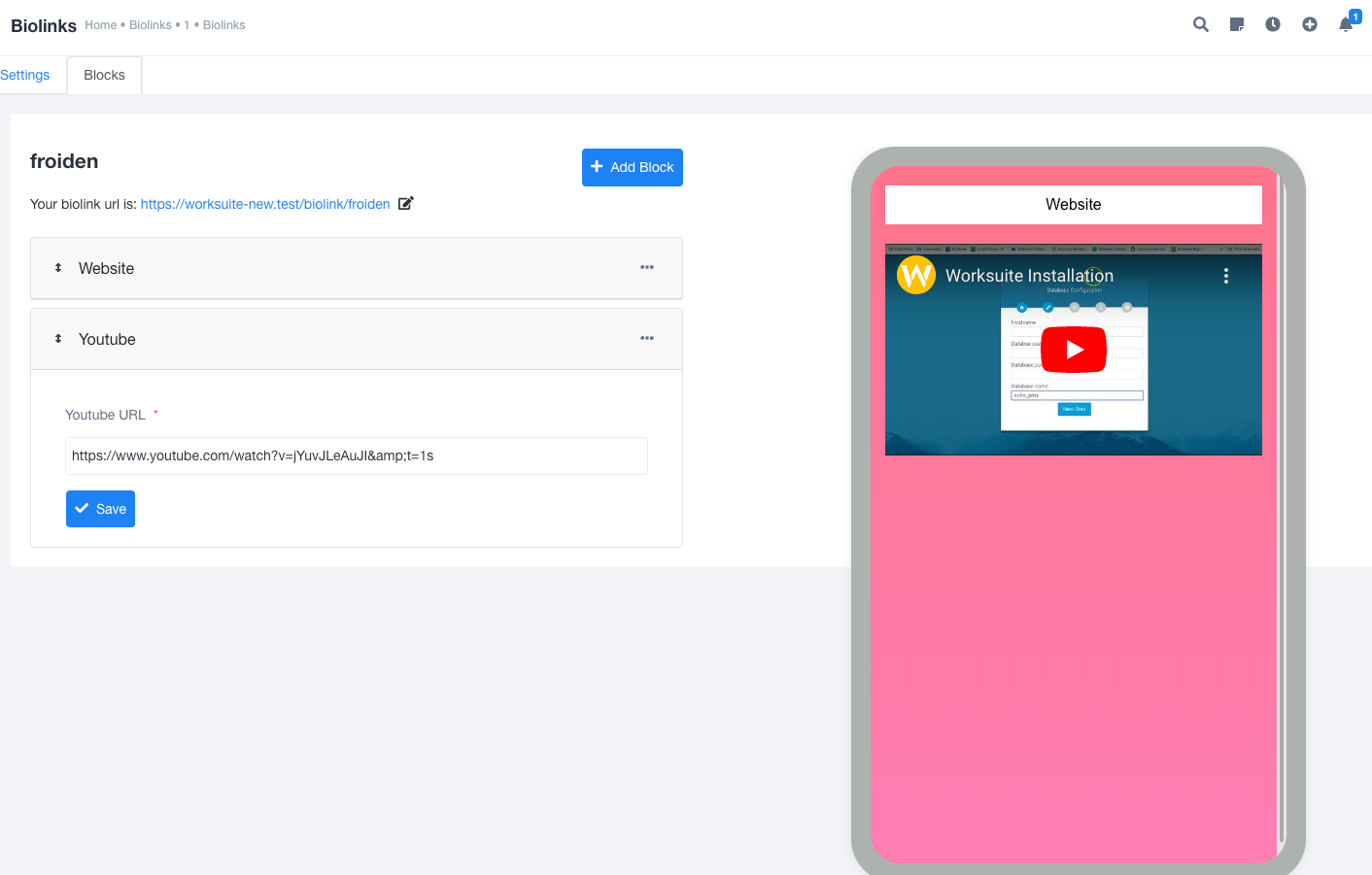Open the recent activity clock icon
The height and width of the screenshot is (875, 1372).
pyautogui.click(x=1272, y=24)
